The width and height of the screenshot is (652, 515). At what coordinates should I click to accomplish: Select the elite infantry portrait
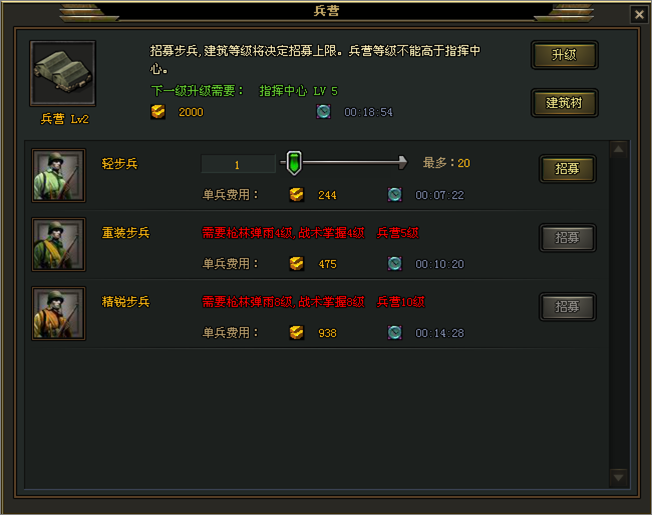click(59, 313)
